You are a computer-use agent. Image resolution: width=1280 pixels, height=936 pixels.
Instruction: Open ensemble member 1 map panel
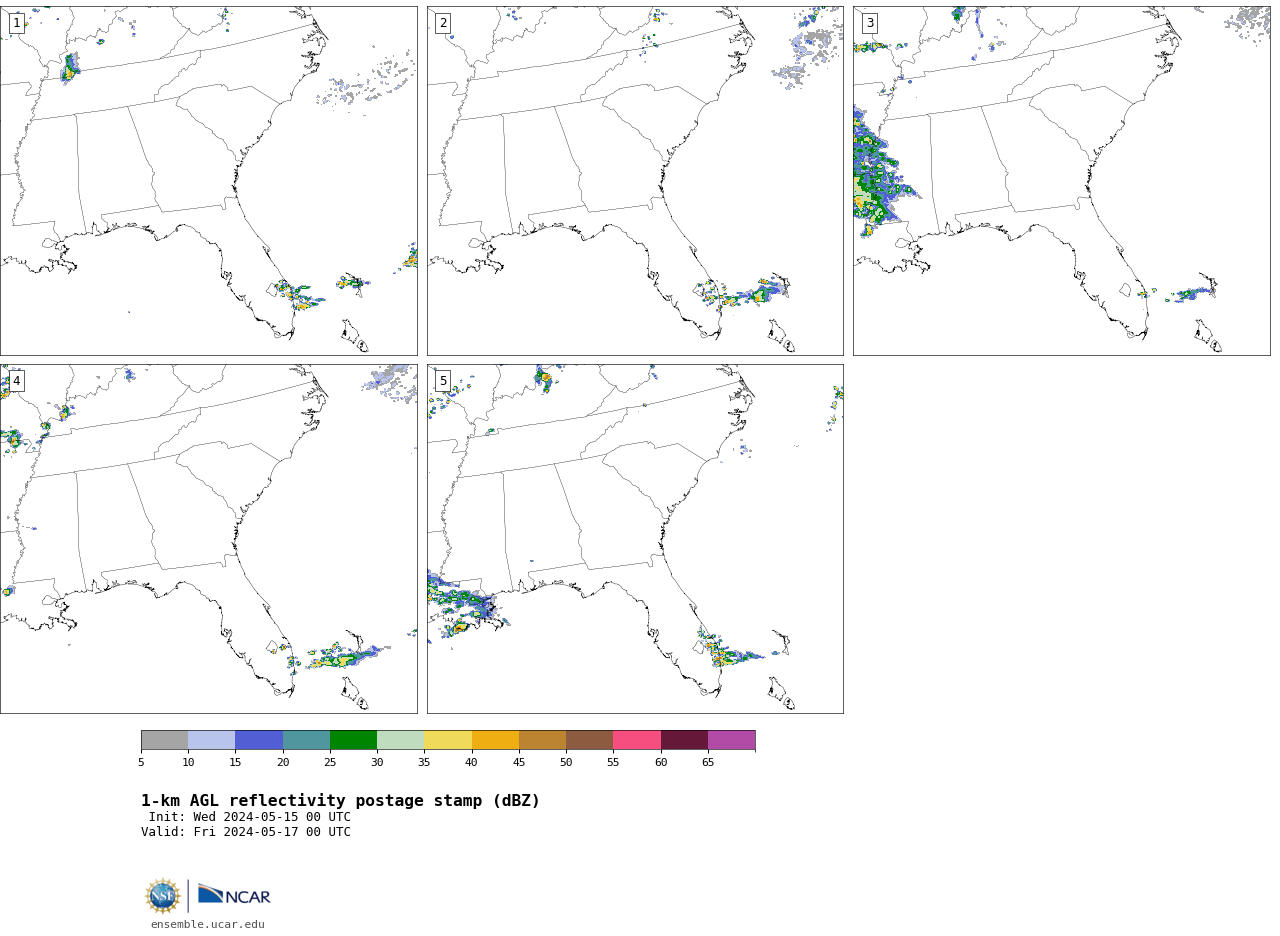pyautogui.click(x=208, y=181)
